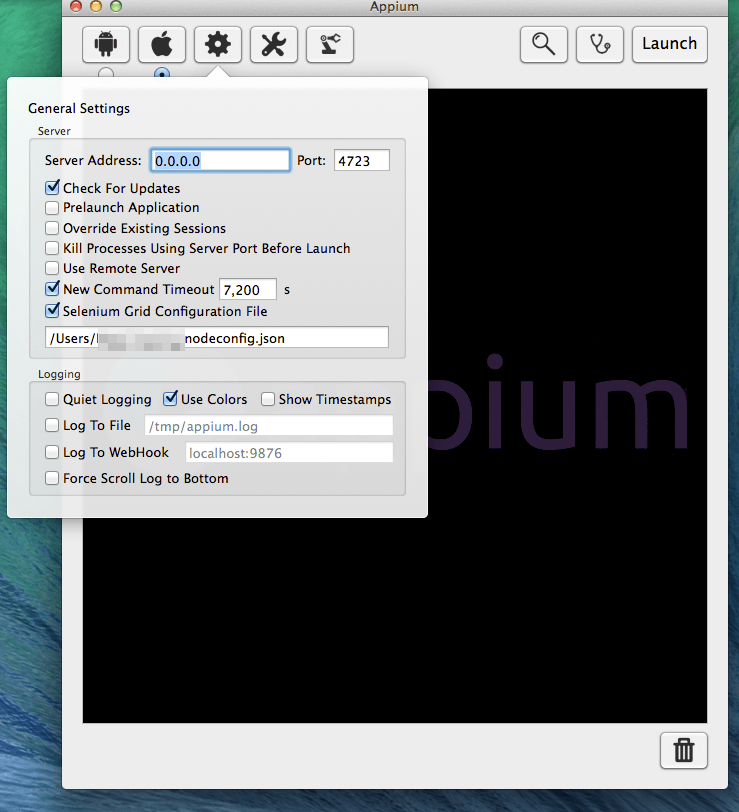Disable New Command Timeout checkbox
This screenshot has height=812, width=739.
[52, 288]
